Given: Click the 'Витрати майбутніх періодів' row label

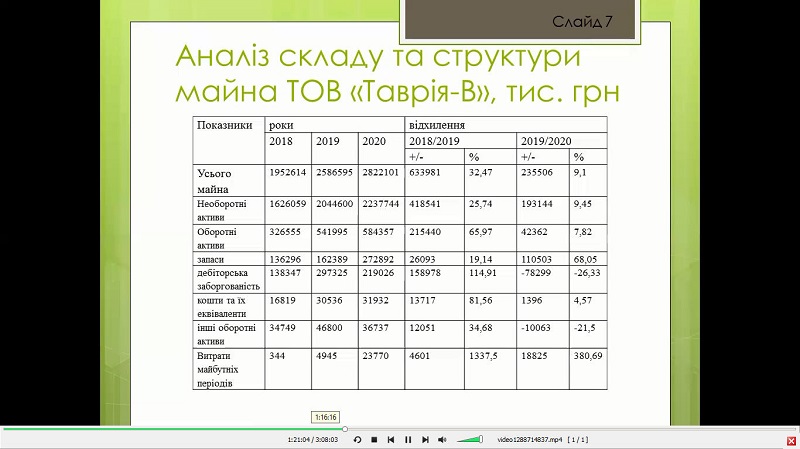Looking at the screenshot, I should [x=218, y=369].
